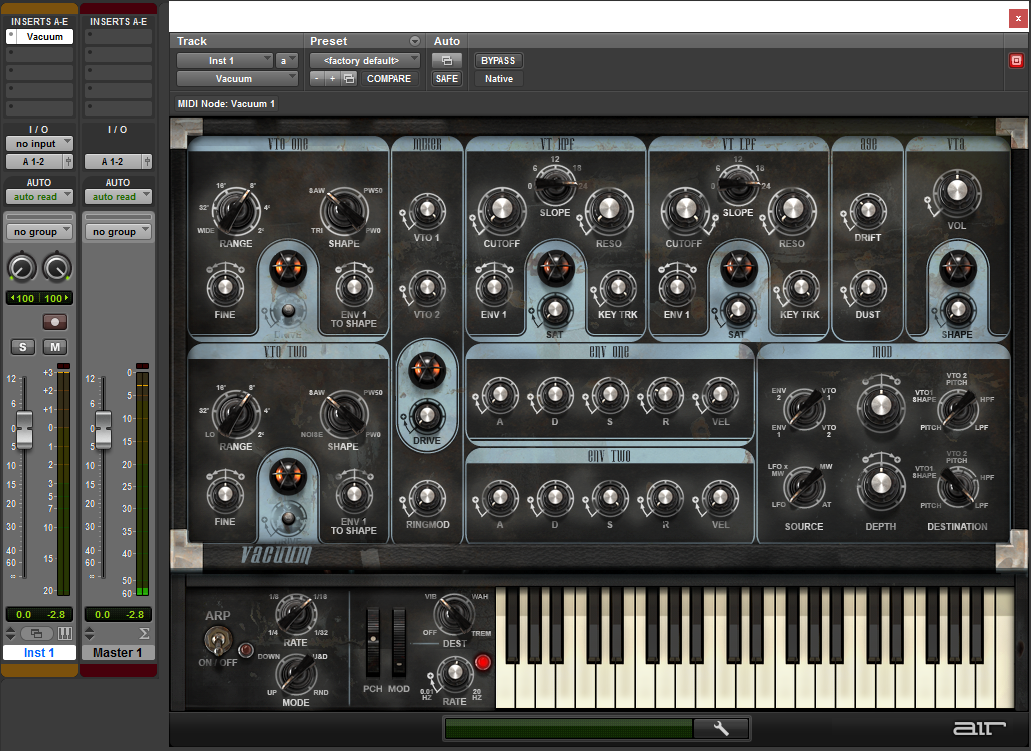This screenshot has width=1031, height=751.
Task: Click the Auto plug-in automation enable icon
Action: pyautogui.click(x=446, y=60)
